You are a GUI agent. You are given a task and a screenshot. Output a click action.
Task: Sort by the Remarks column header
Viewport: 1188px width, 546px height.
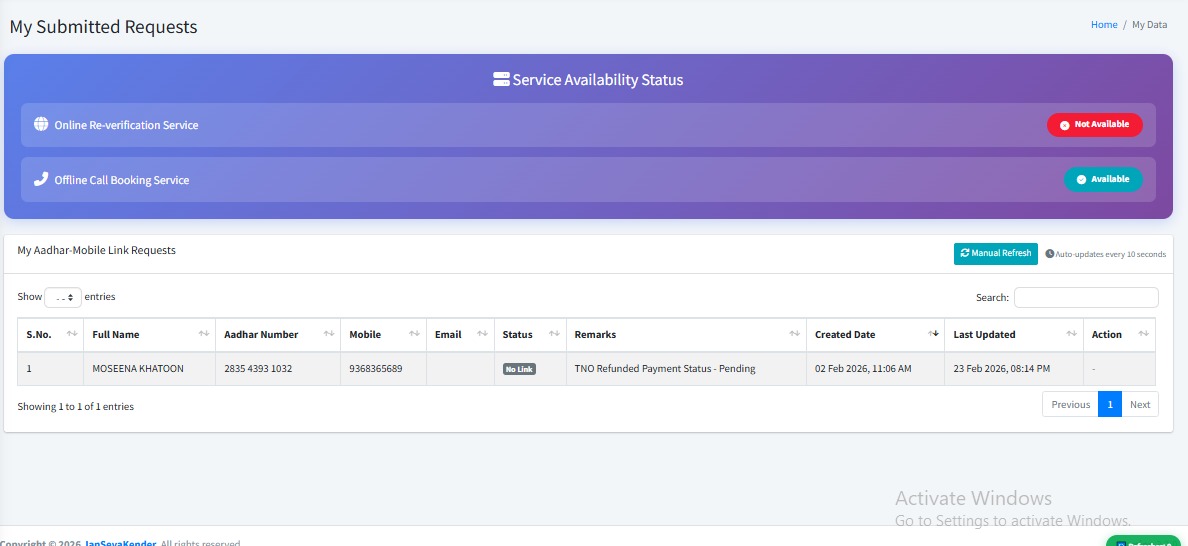click(x=595, y=334)
